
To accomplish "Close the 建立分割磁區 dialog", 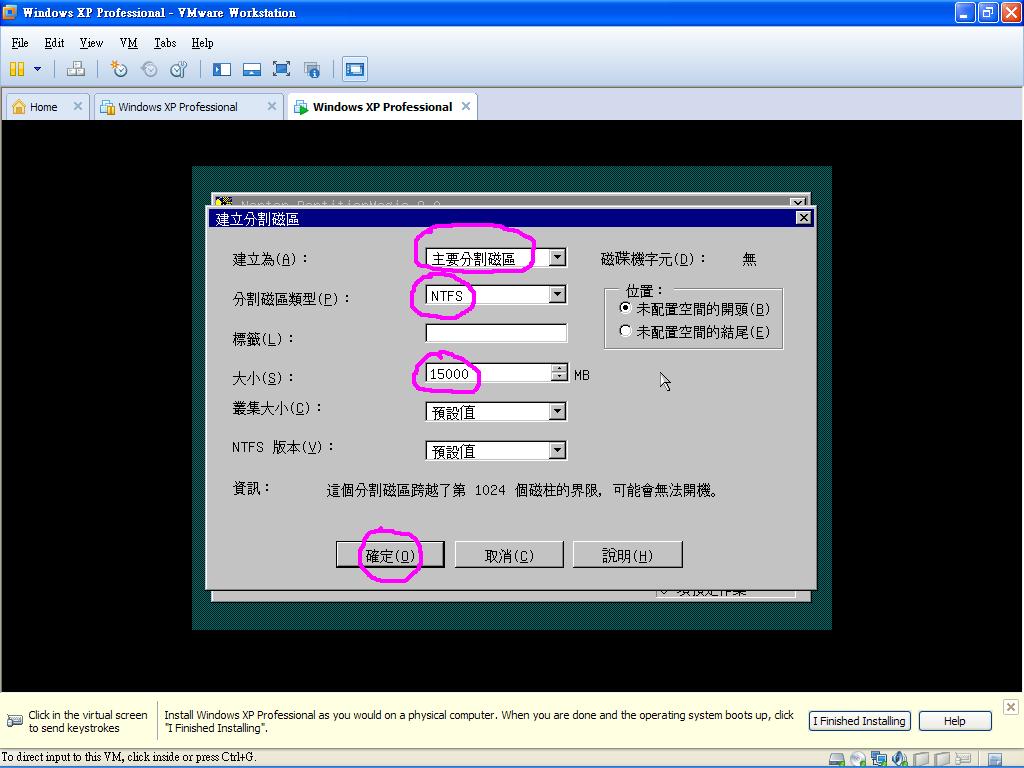I will point(804,217).
